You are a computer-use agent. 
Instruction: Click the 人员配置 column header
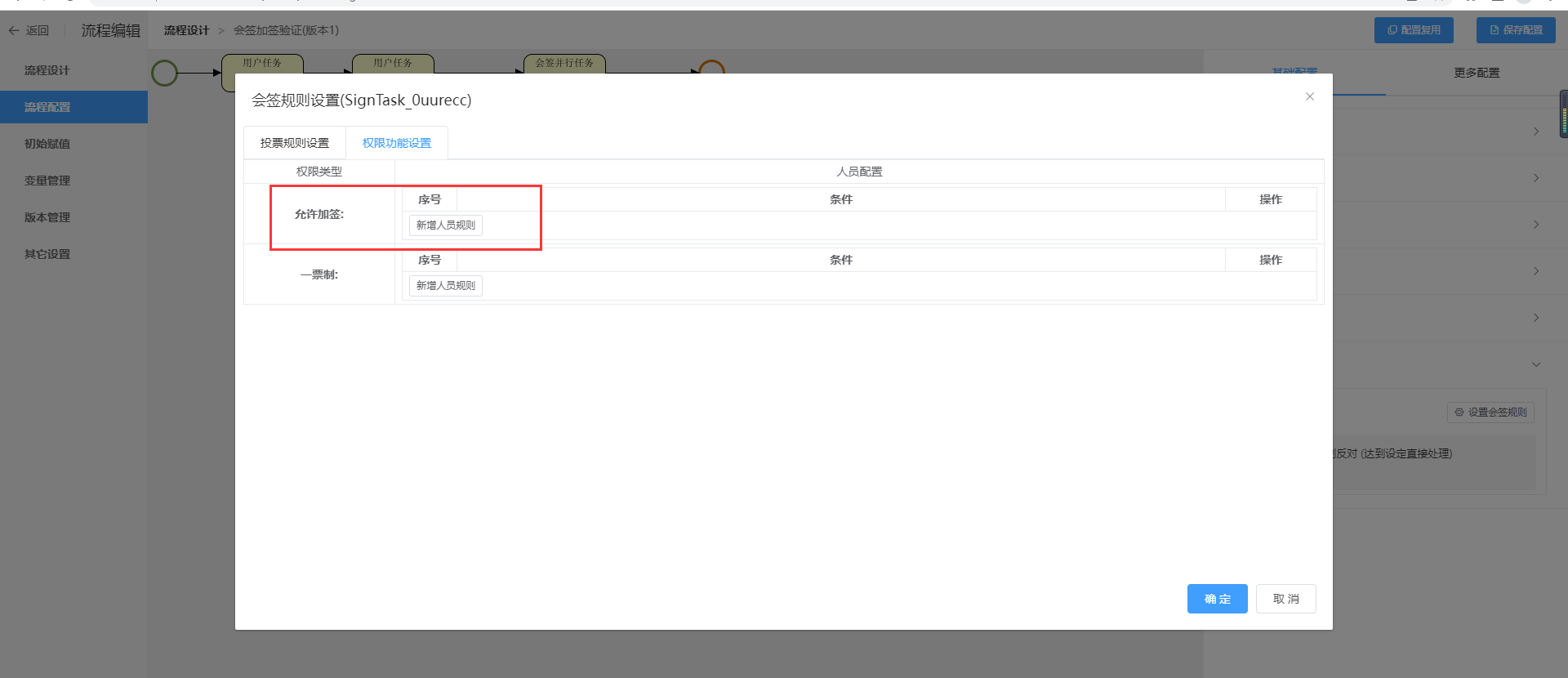[859, 172]
